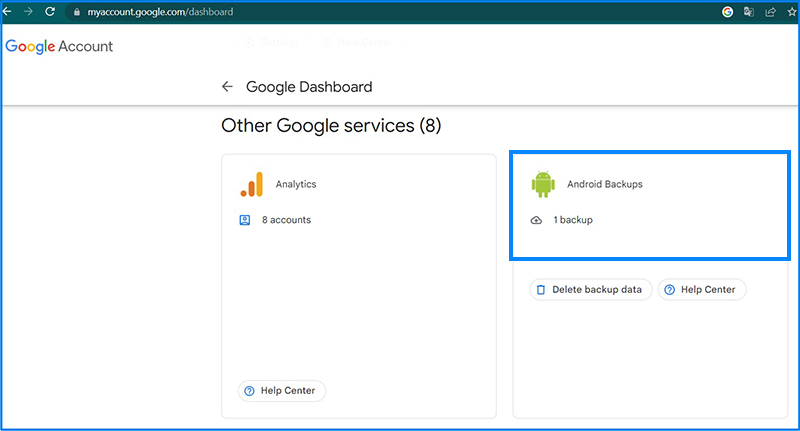Click the question mark icon beside Delete backup data
800x431 pixels.
point(670,290)
